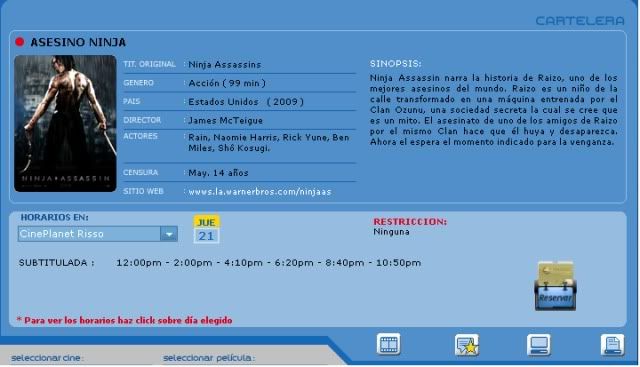This screenshot has width=640, height=367.
Task: Click the computer monitor icon at bottom
Action: [x=538, y=345]
